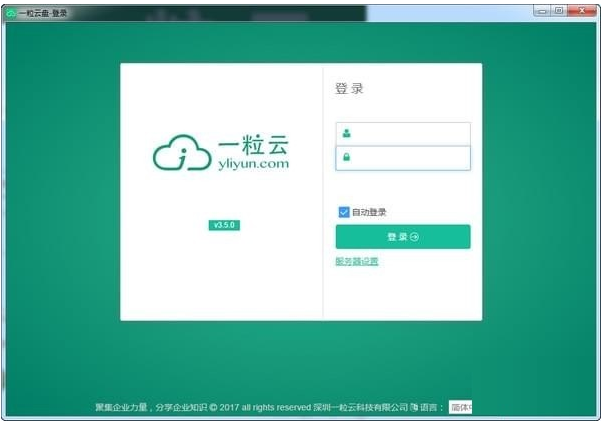607x425 pixels.
Task: Click the v3.5.0 version badge
Action: [x=224, y=226]
